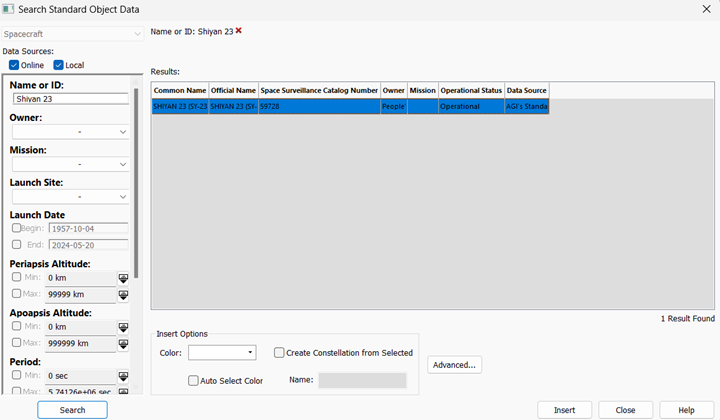
Task: Enable Periapsis Altitude Min checkbox
Action: 17,277
